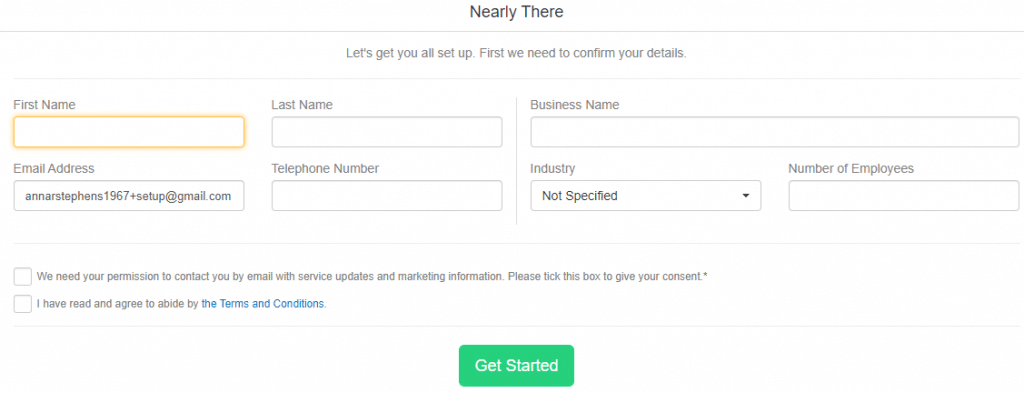Check the agree to Terms checkbox
Viewport: 1024px width, 393px height.
coord(23,304)
